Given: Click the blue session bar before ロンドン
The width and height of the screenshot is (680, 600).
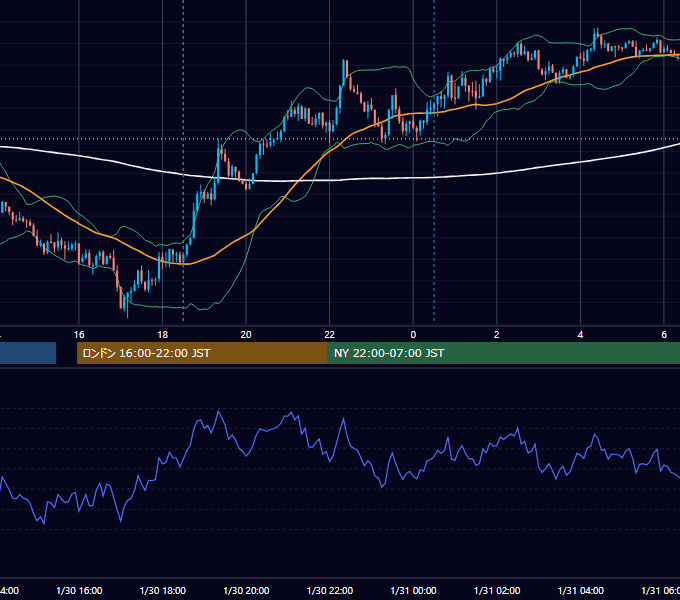Looking at the screenshot, I should pos(28,353).
